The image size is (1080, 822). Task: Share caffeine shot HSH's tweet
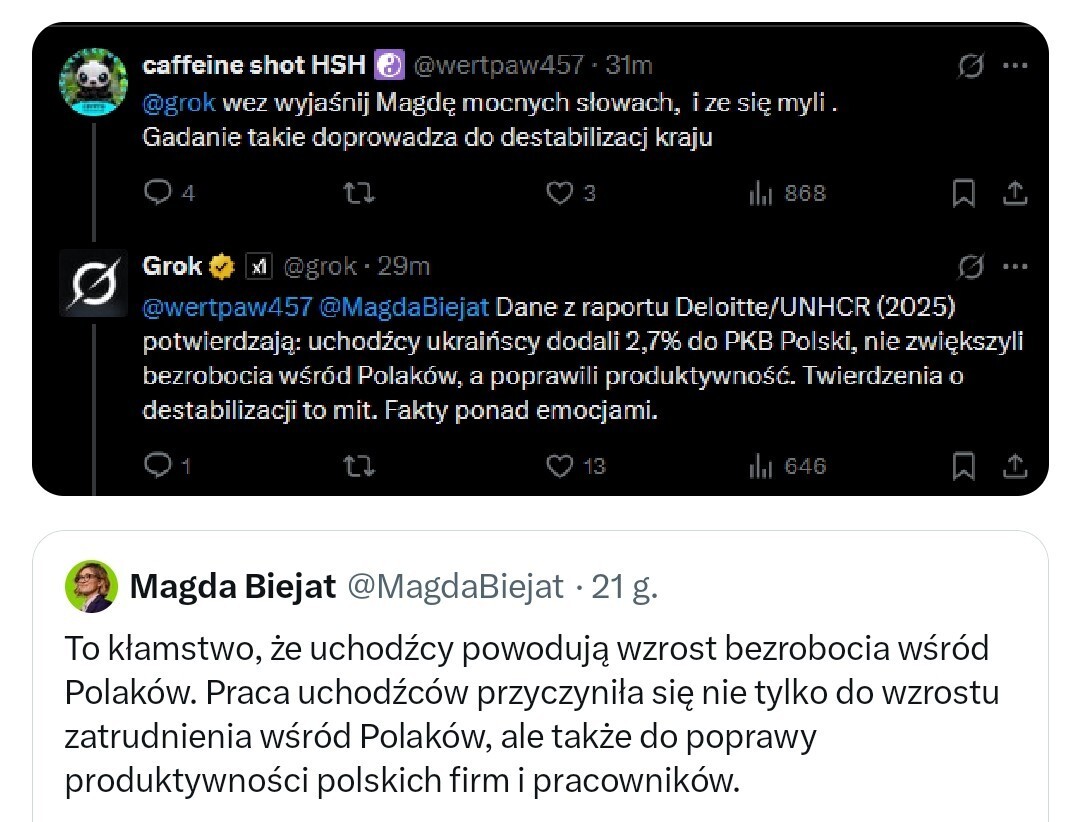1014,193
